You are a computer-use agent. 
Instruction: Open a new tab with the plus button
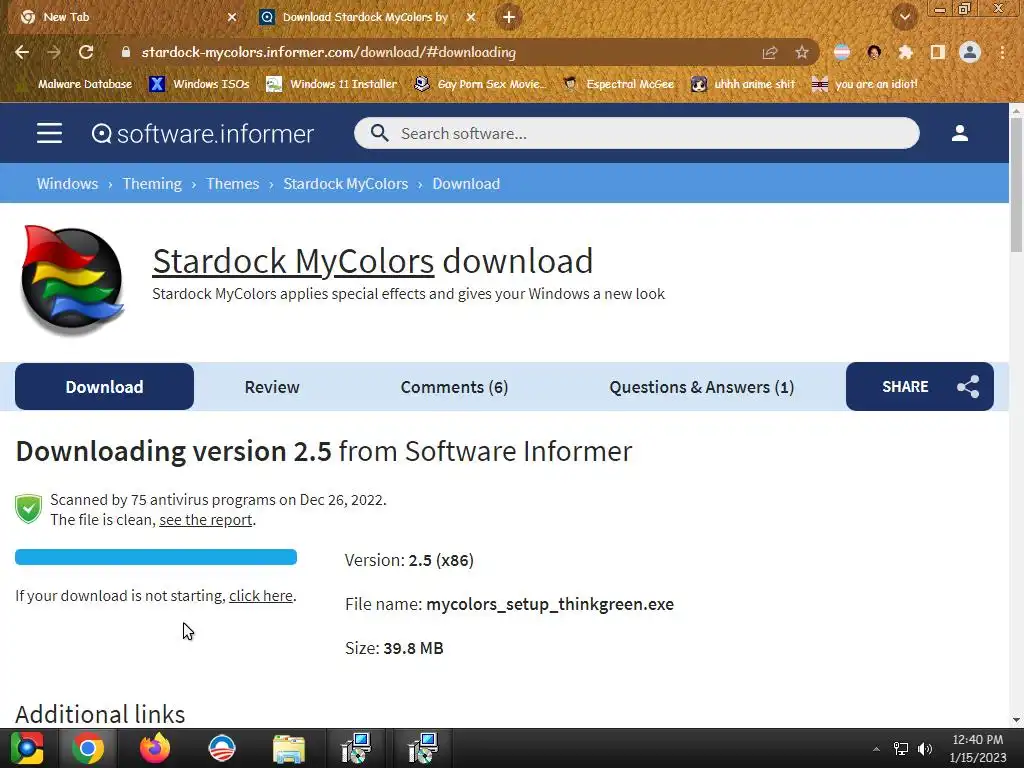[509, 17]
